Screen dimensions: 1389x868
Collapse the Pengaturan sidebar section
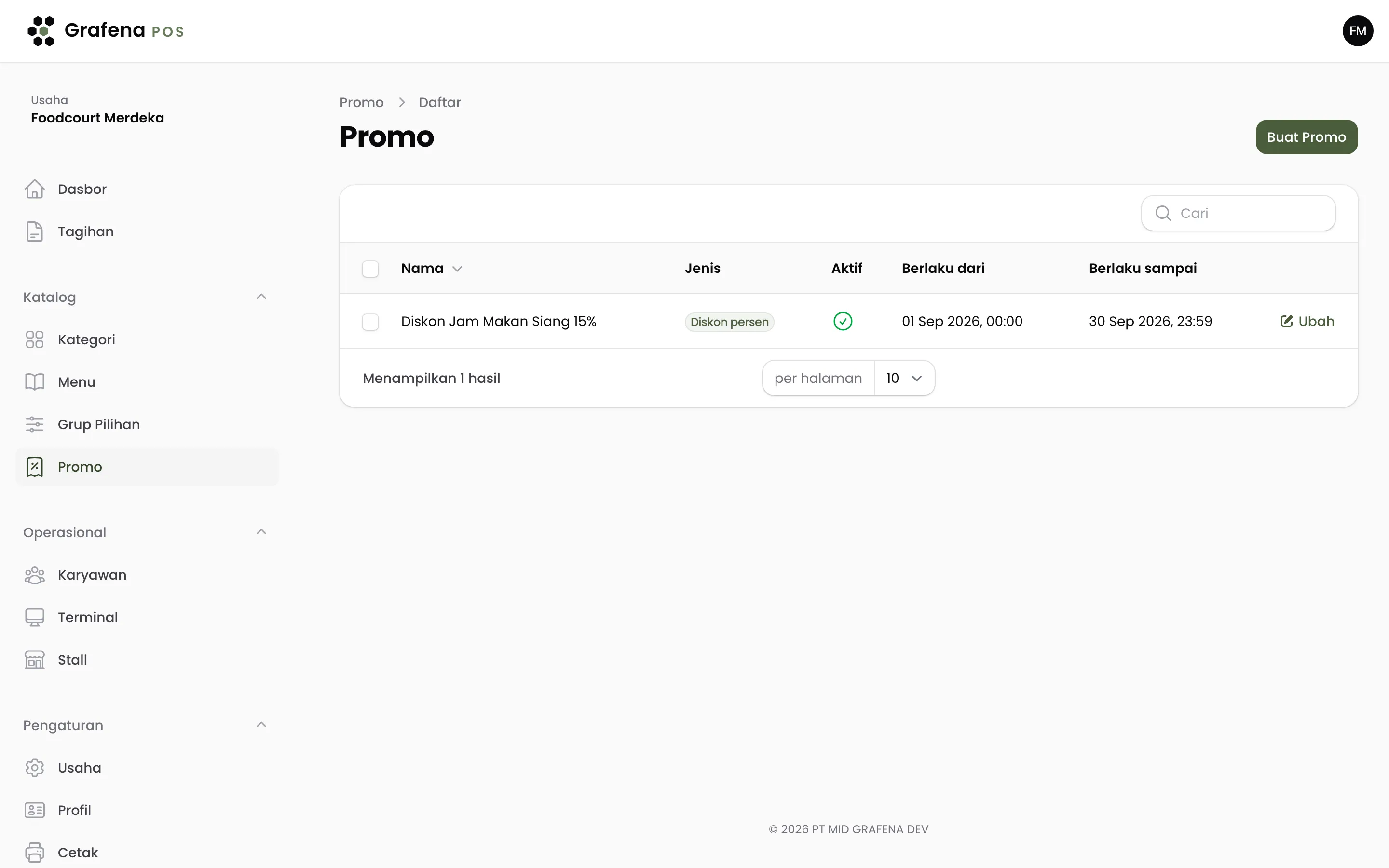(261, 725)
